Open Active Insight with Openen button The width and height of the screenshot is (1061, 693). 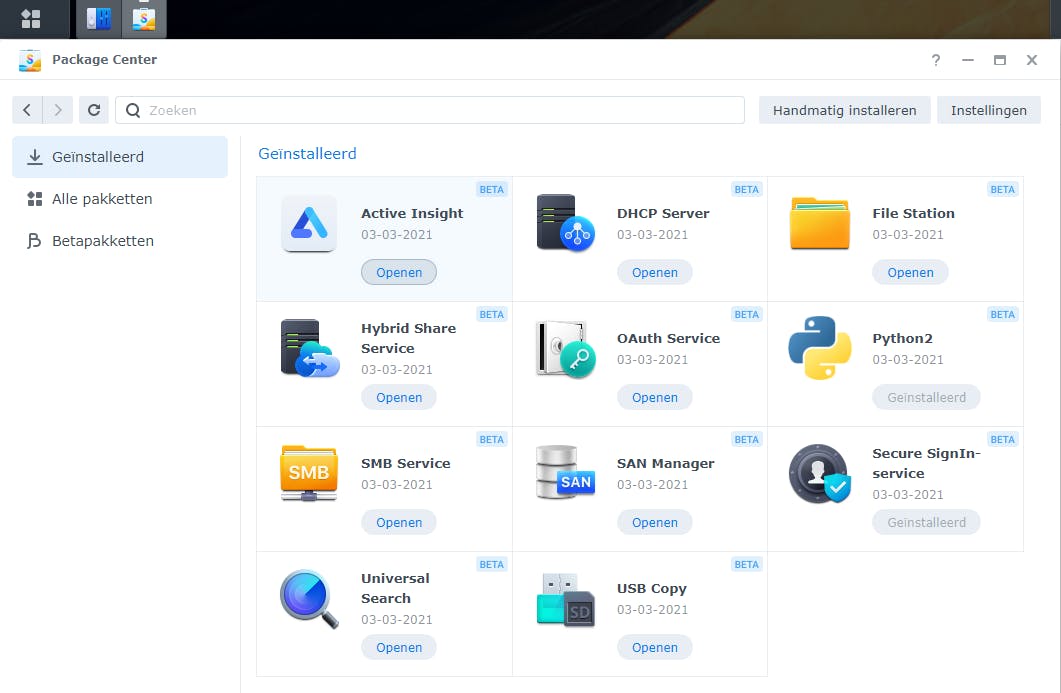coord(399,272)
